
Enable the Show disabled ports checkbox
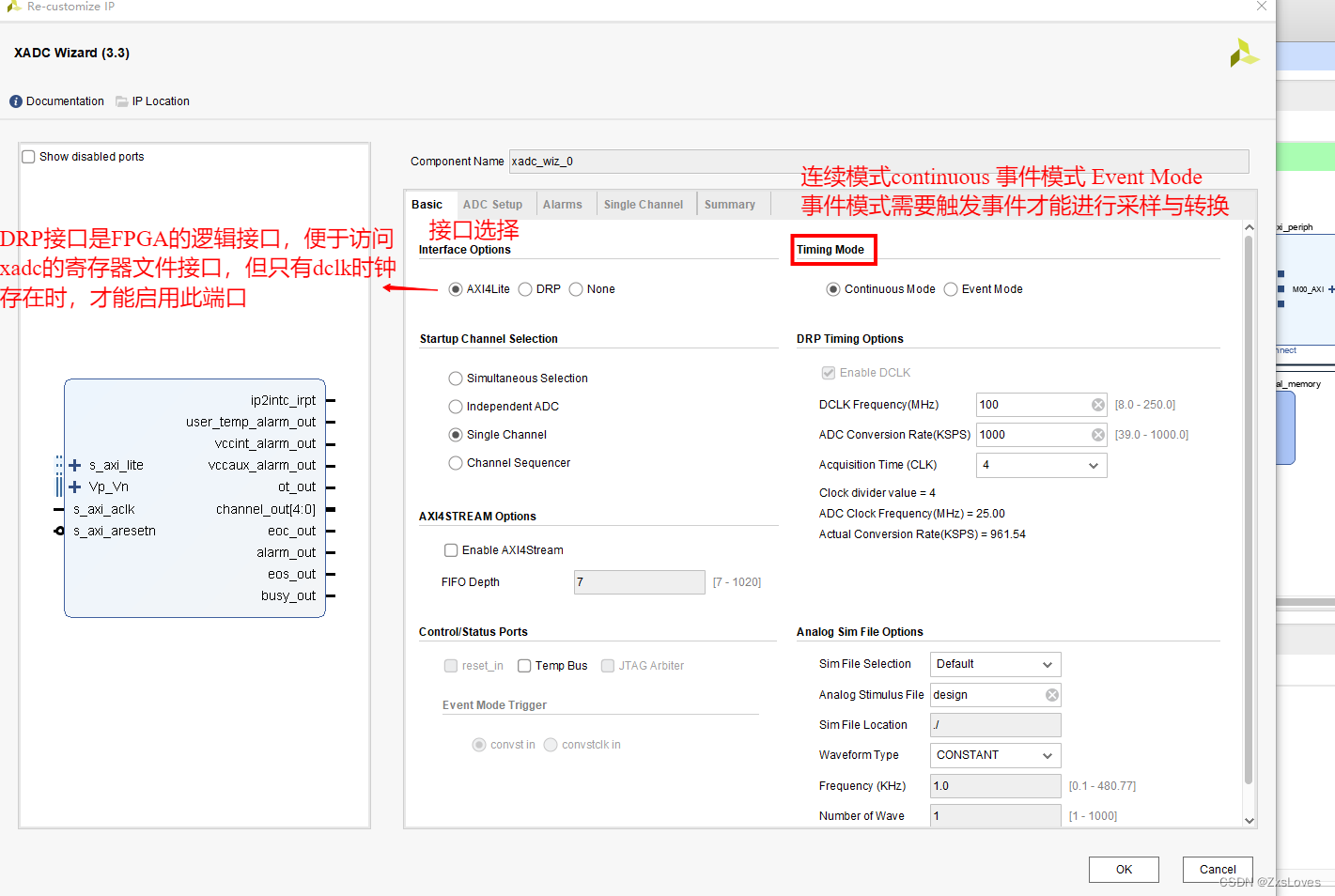coord(28,157)
